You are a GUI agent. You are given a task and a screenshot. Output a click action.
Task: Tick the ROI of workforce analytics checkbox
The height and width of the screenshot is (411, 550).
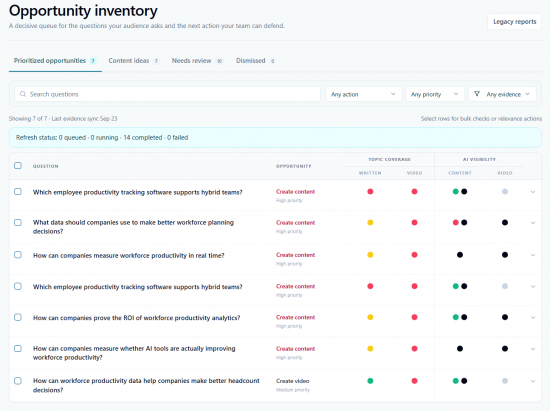pyautogui.click(x=18, y=317)
